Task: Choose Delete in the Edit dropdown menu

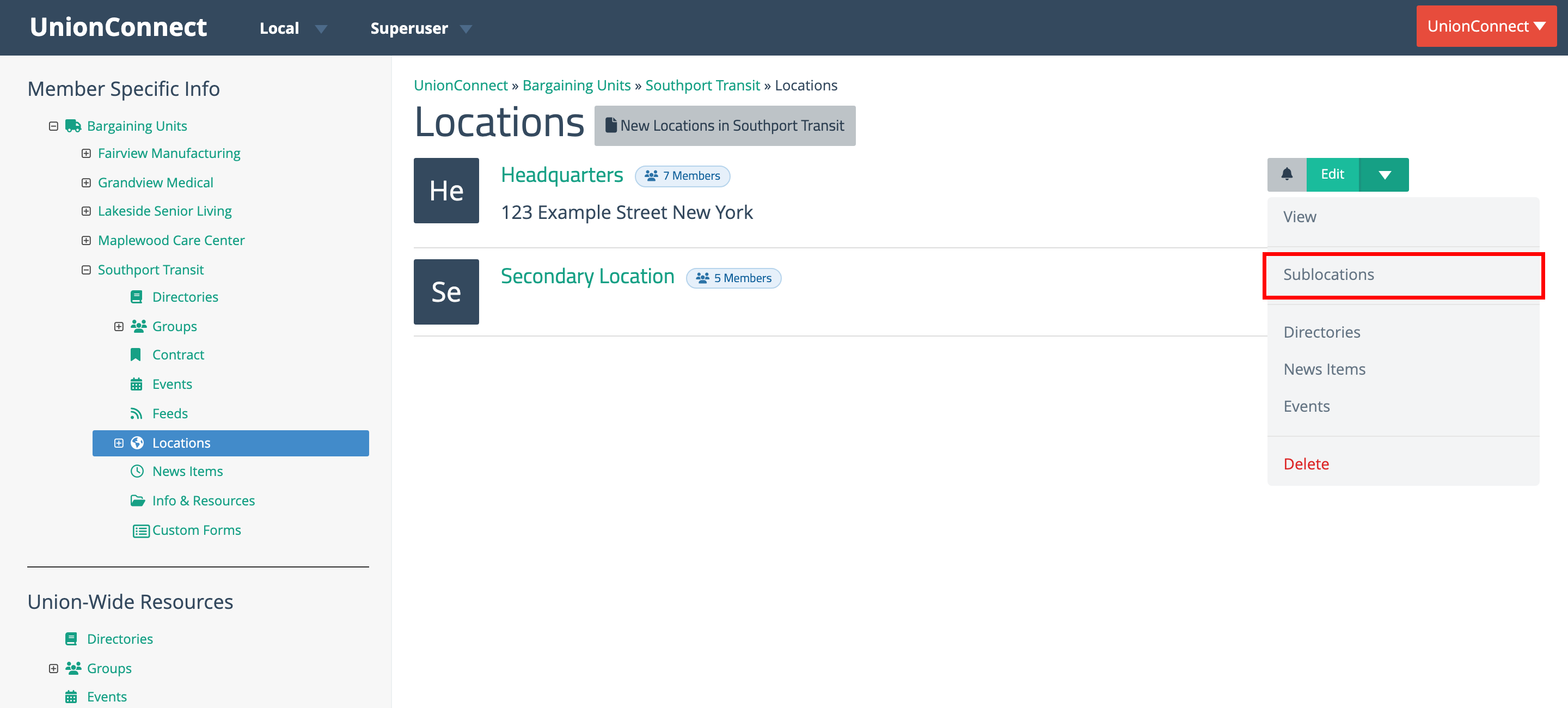Action: pos(1402,464)
